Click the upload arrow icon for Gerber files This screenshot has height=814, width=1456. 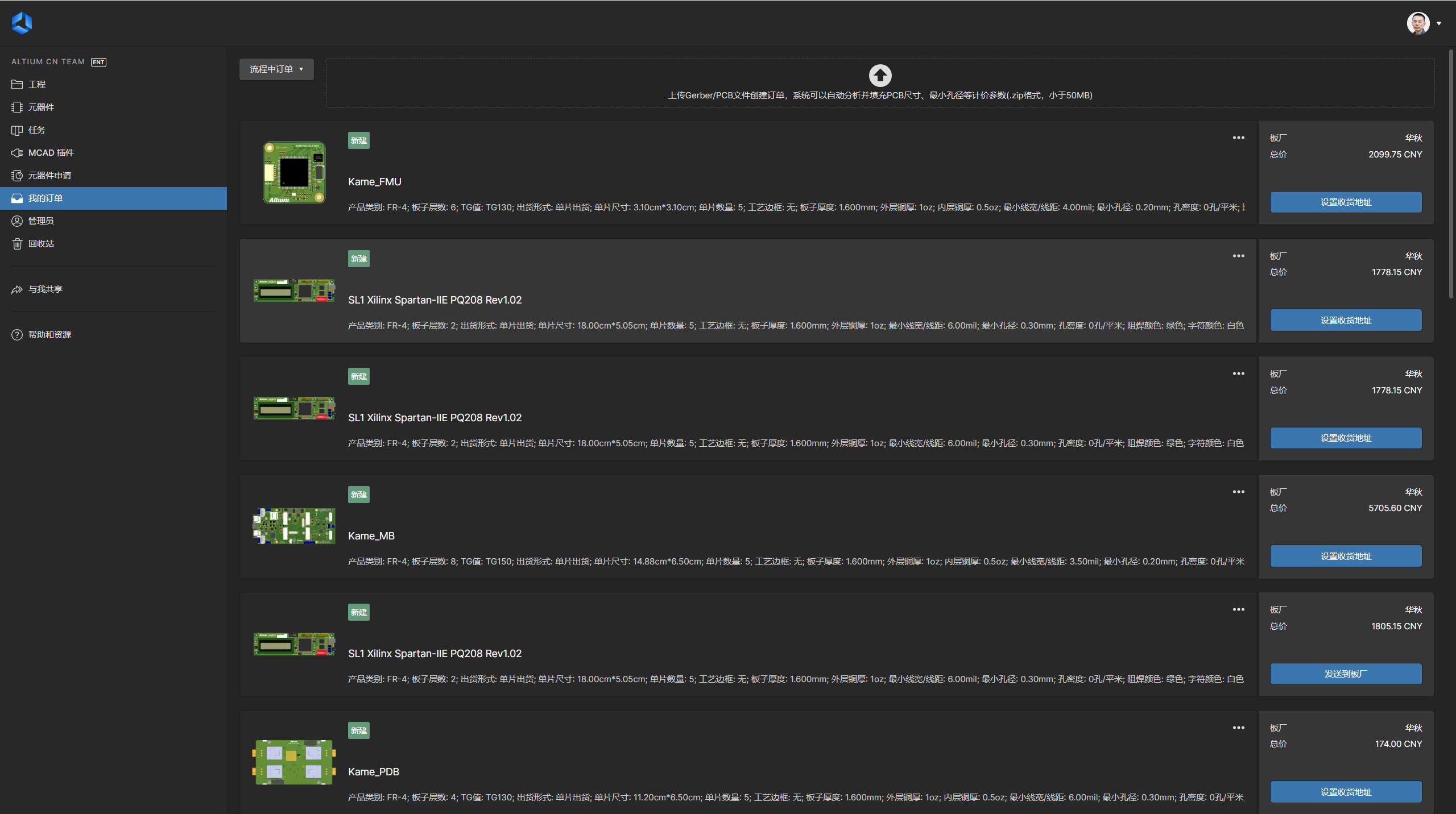pos(880,76)
